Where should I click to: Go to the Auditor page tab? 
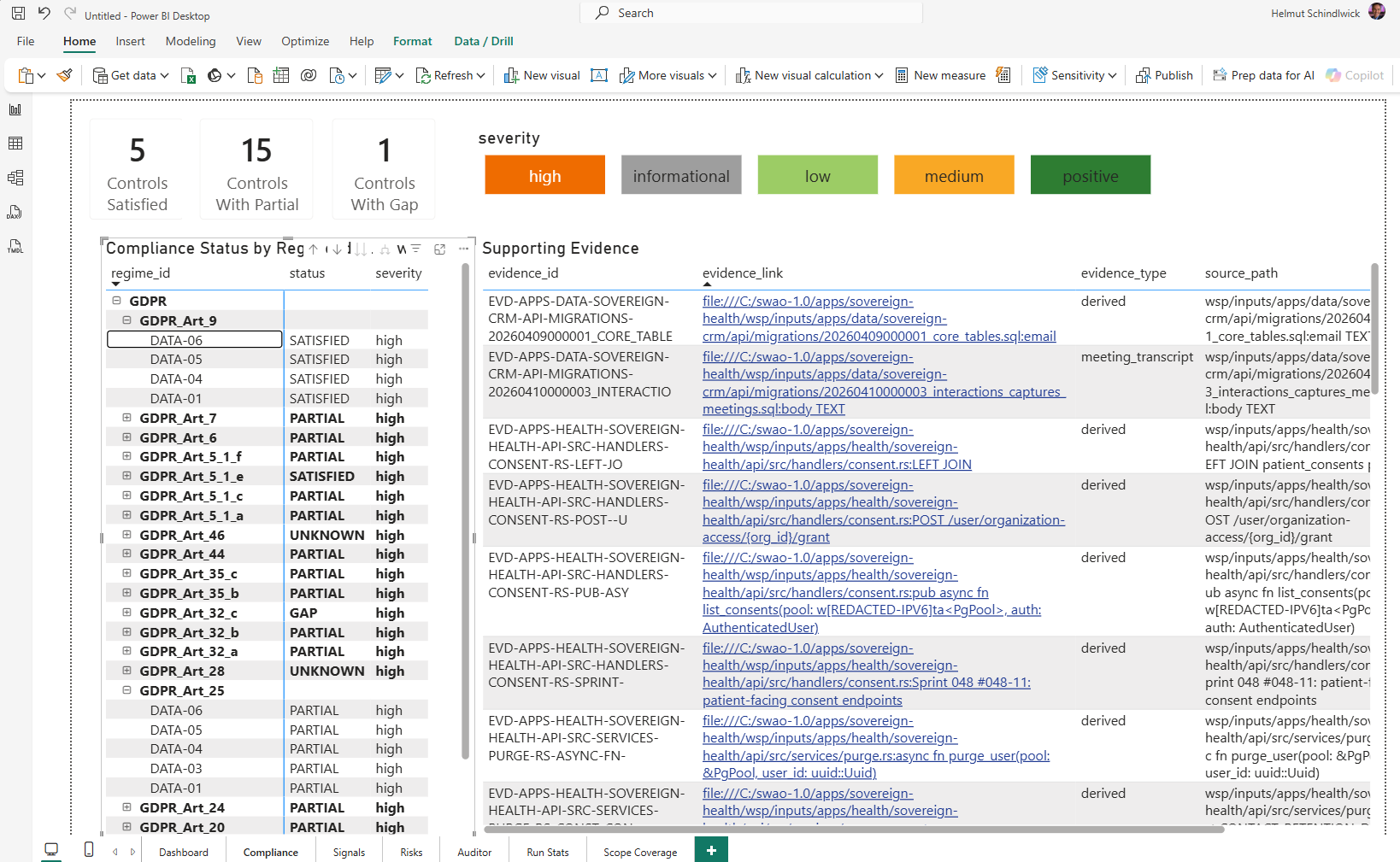pos(474,853)
